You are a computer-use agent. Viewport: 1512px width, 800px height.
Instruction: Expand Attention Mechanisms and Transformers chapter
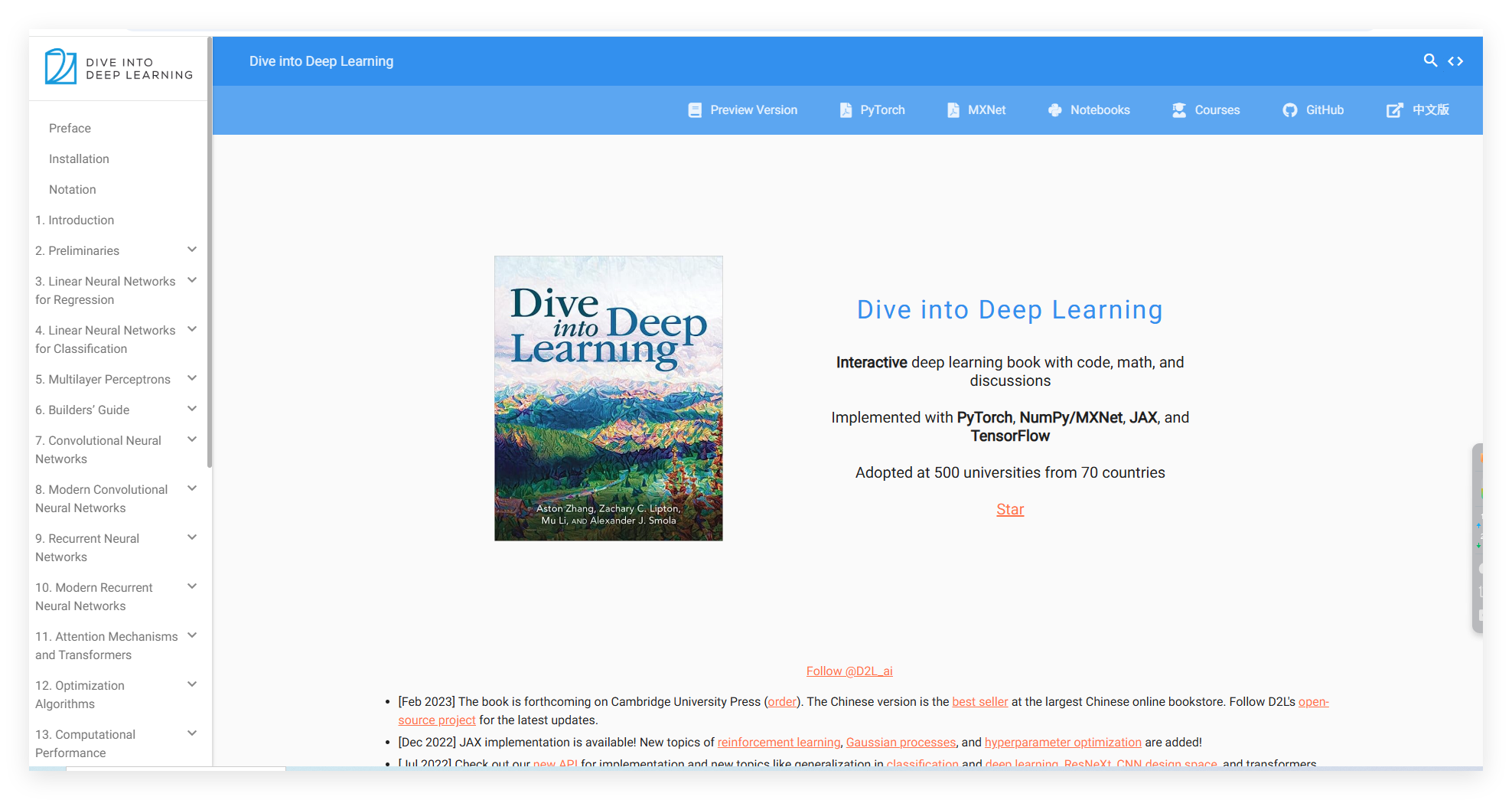(192, 635)
